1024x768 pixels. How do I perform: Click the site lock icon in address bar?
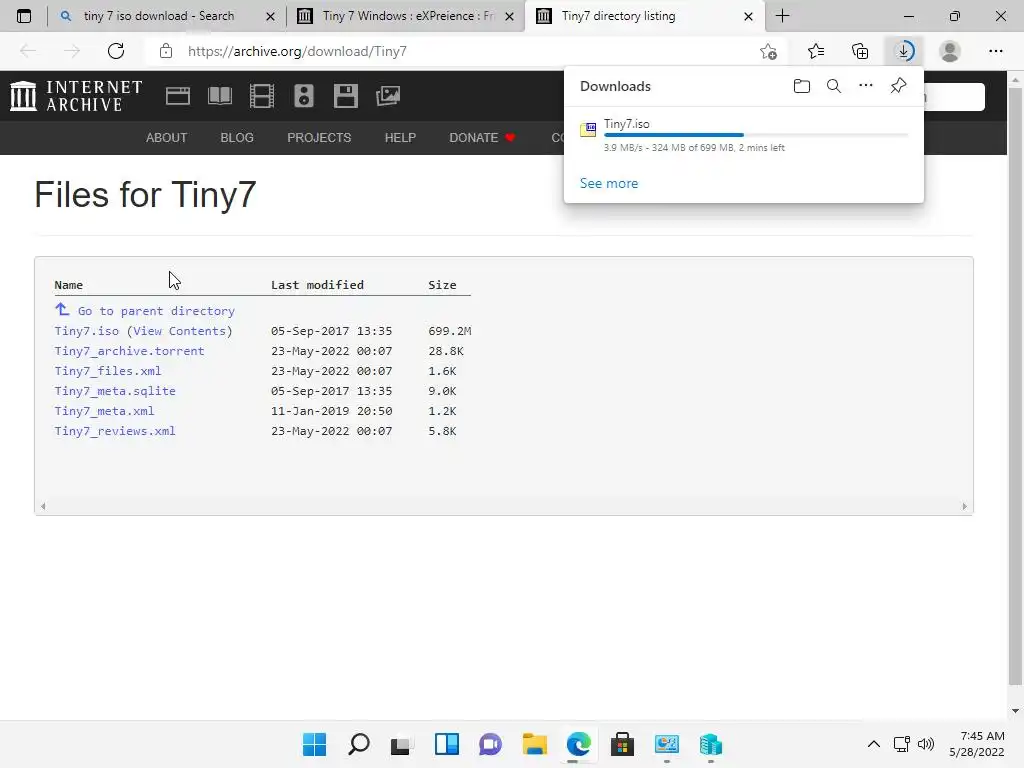pos(166,51)
